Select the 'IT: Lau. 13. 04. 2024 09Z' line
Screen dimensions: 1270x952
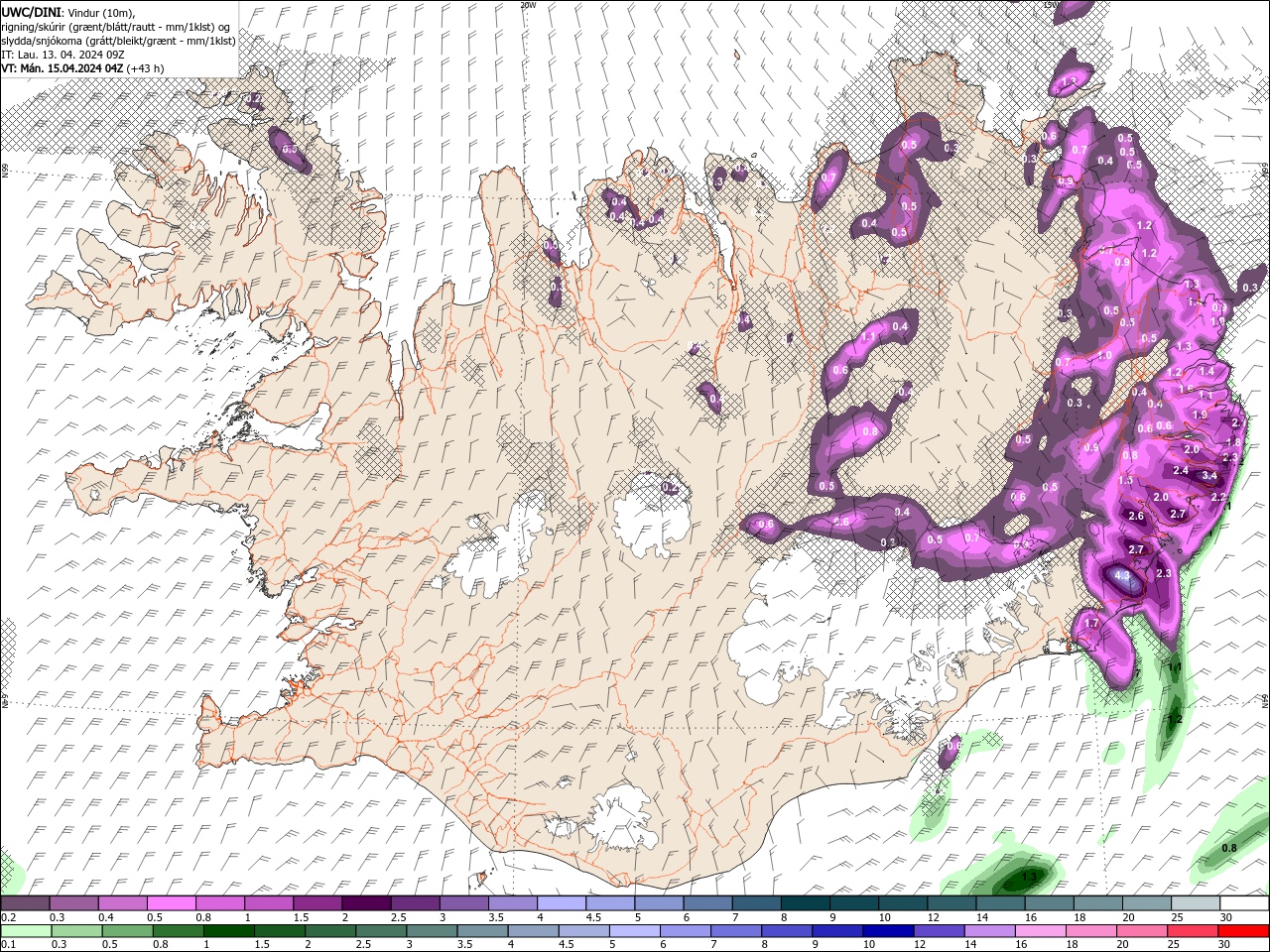coord(62,54)
